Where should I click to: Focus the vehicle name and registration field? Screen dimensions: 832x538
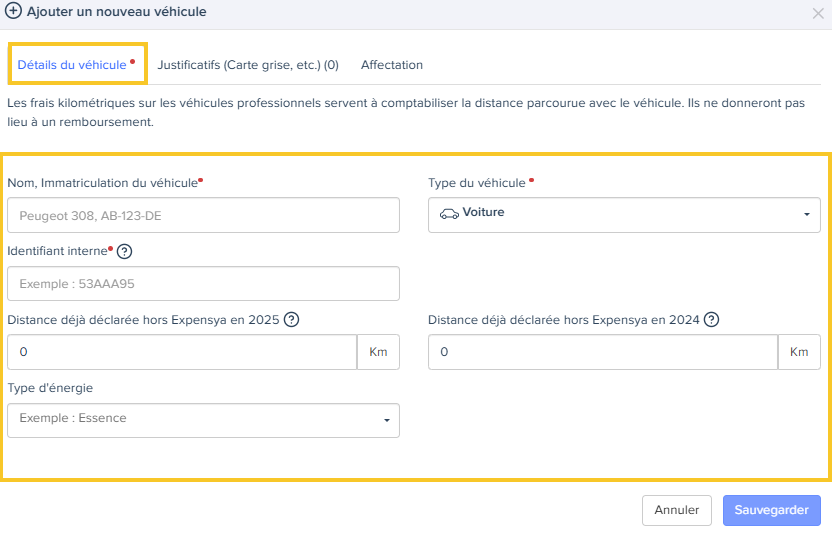pos(203,215)
